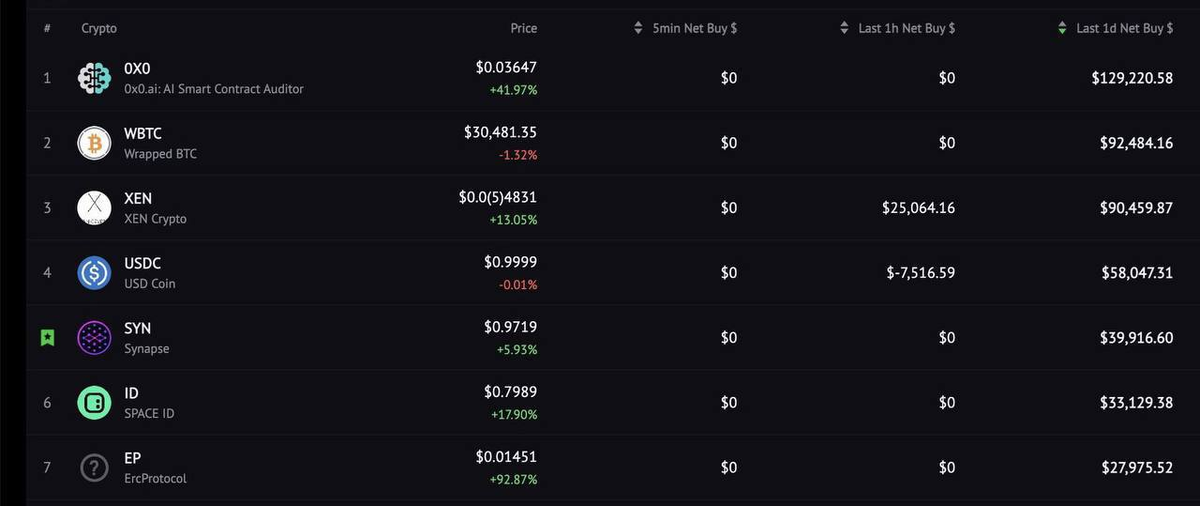Click XEN price $0.0(5)4831

click(x=497, y=197)
